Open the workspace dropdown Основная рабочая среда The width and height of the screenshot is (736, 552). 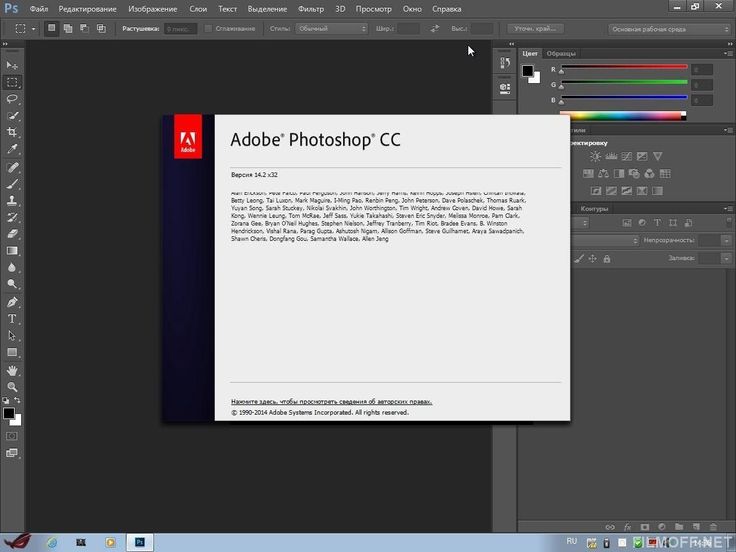(x=669, y=29)
